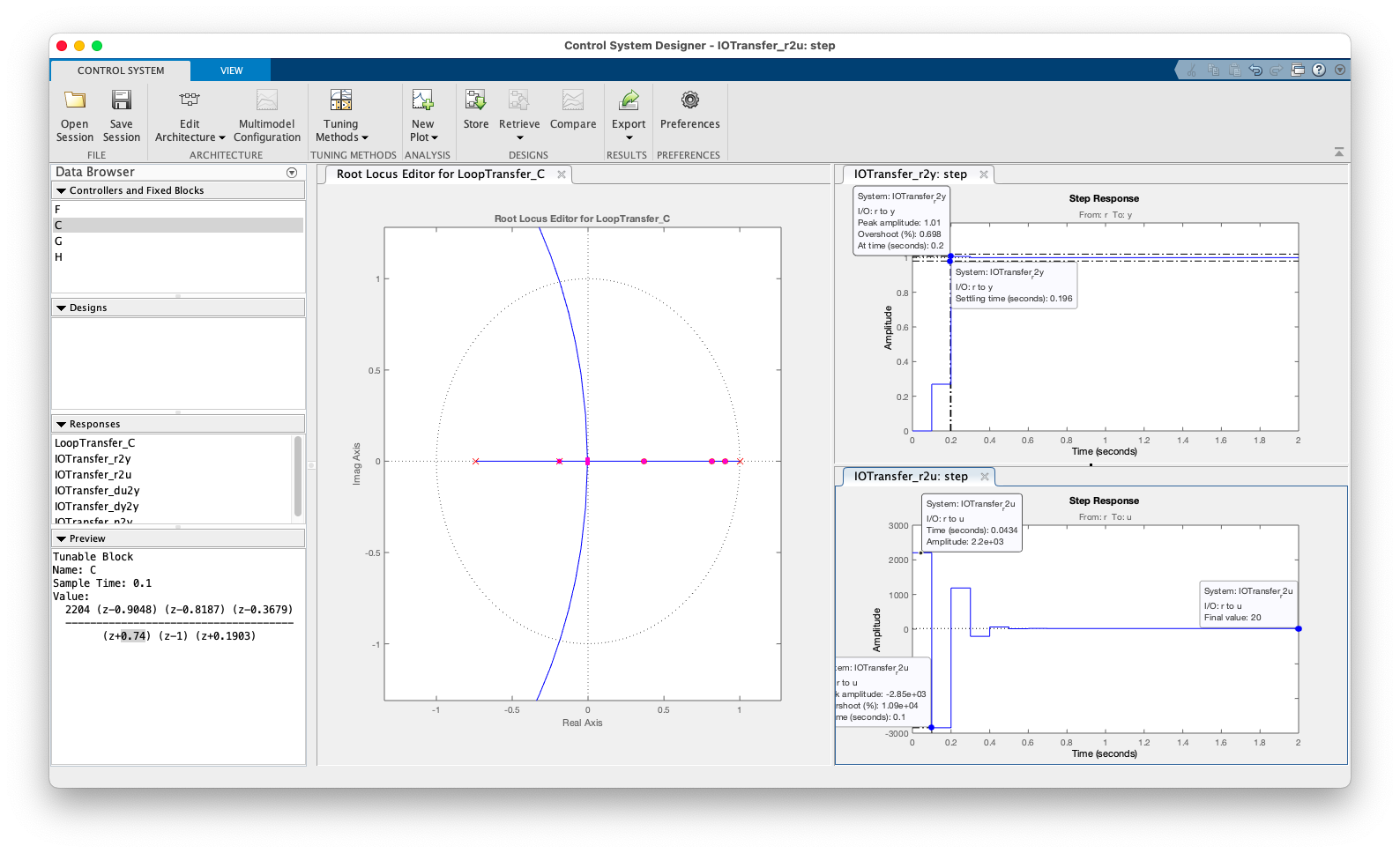Image resolution: width=1400 pixels, height=853 pixels.
Task: Click the New Plot icon
Action: (423, 100)
